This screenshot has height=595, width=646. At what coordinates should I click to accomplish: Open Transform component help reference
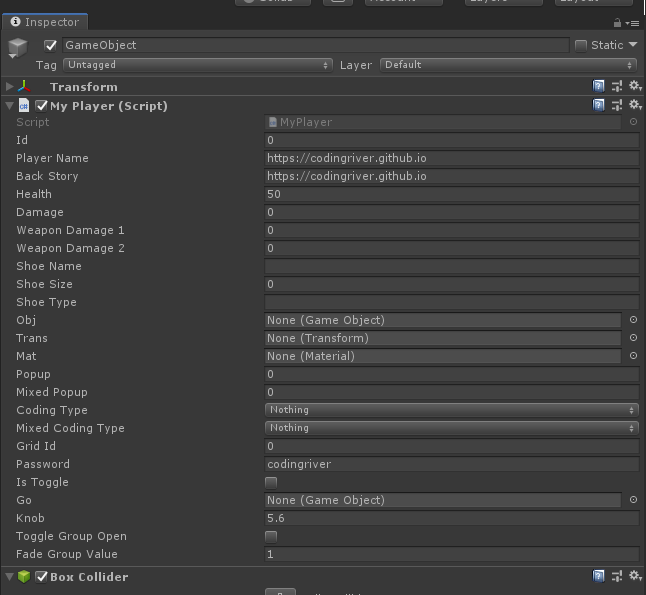pyautogui.click(x=598, y=86)
